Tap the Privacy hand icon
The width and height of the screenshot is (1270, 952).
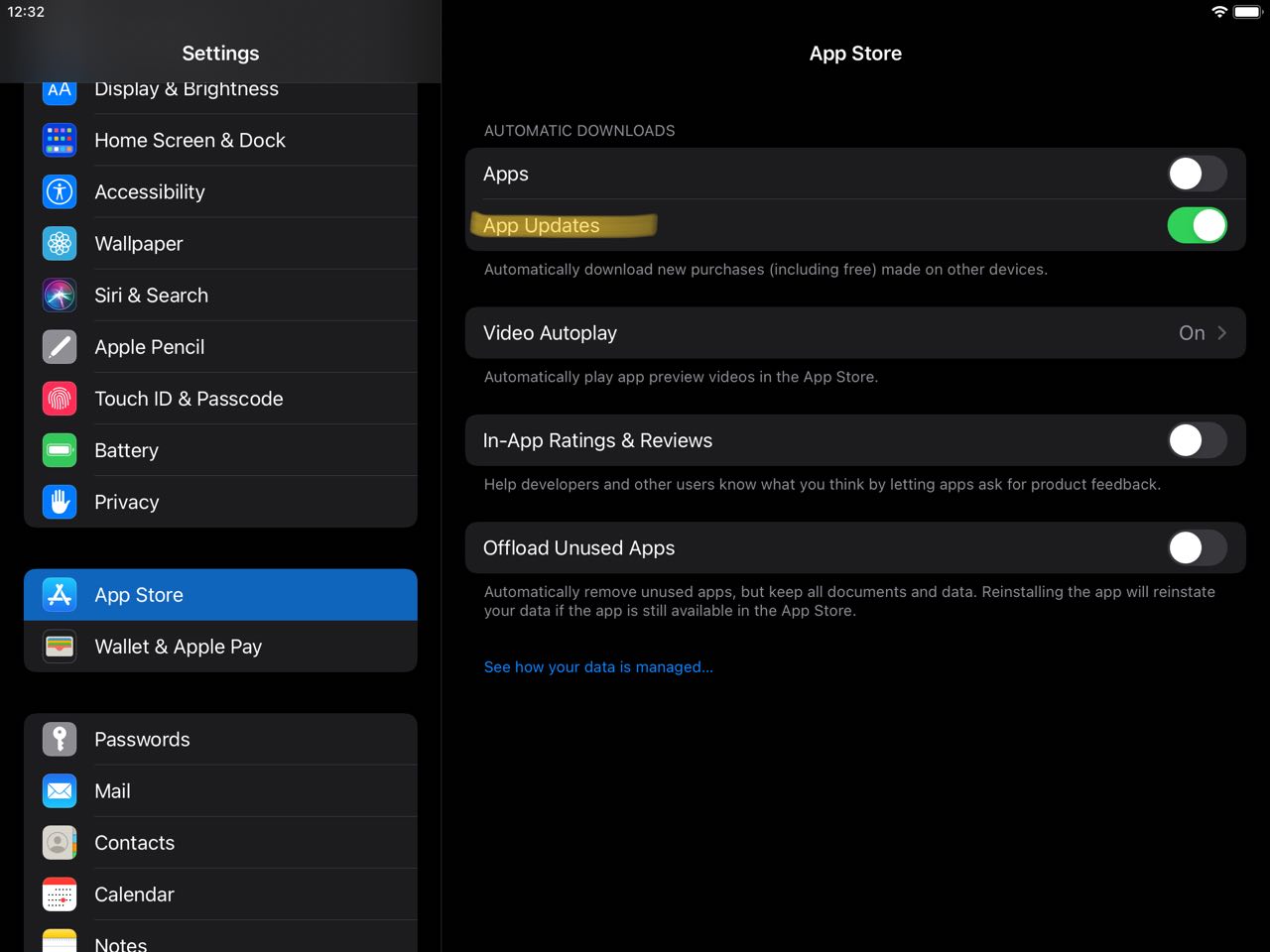click(x=60, y=501)
